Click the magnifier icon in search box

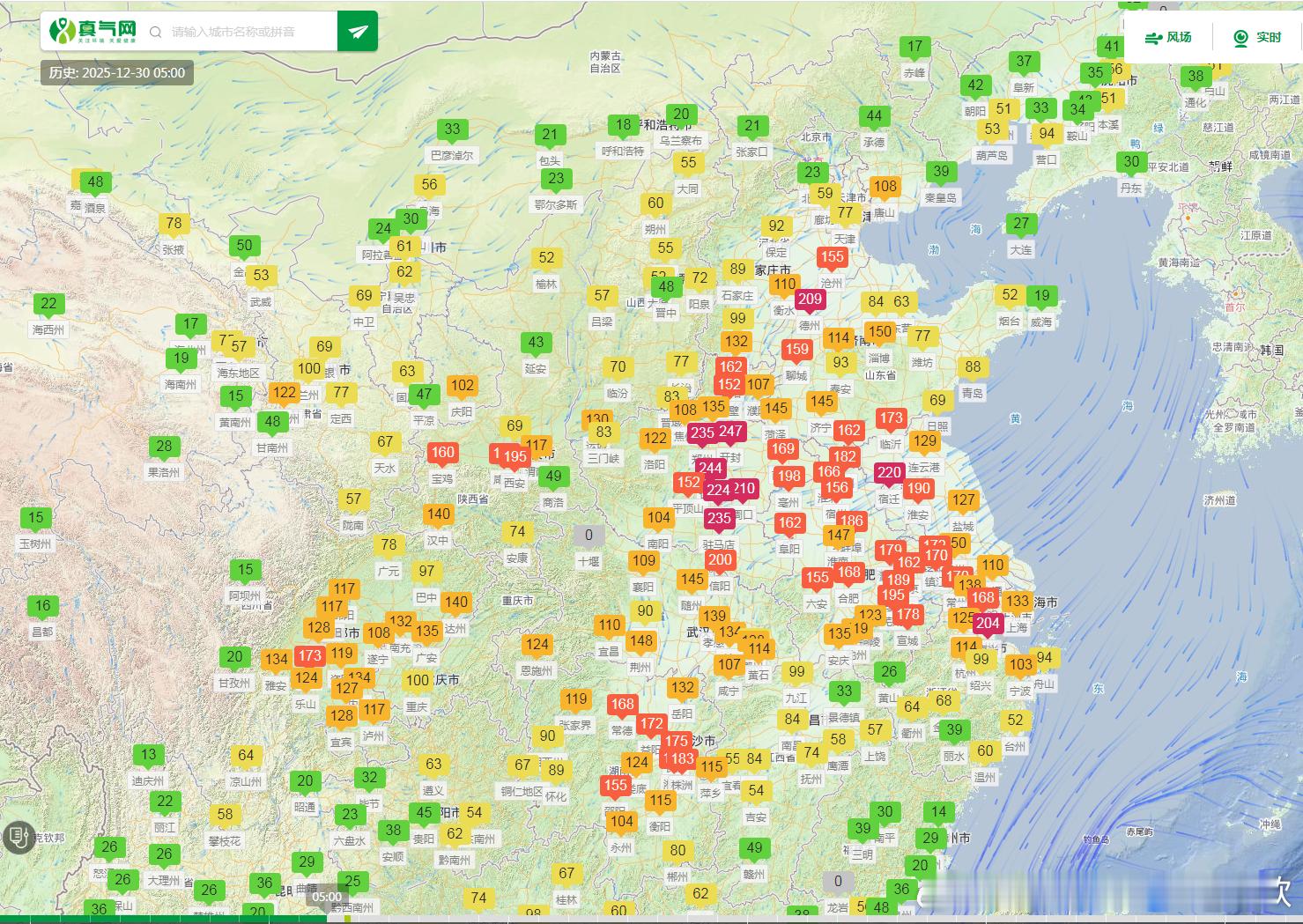click(x=156, y=33)
